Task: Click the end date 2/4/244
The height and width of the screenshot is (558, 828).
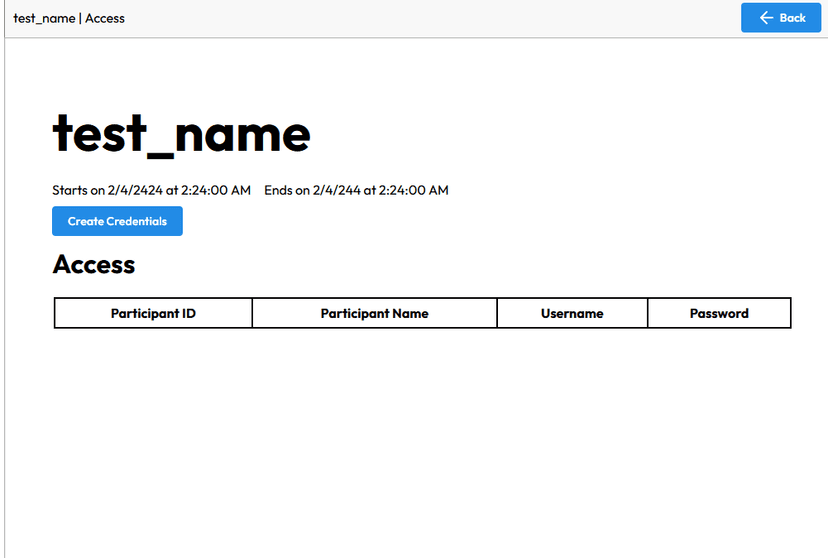Action: (x=336, y=191)
